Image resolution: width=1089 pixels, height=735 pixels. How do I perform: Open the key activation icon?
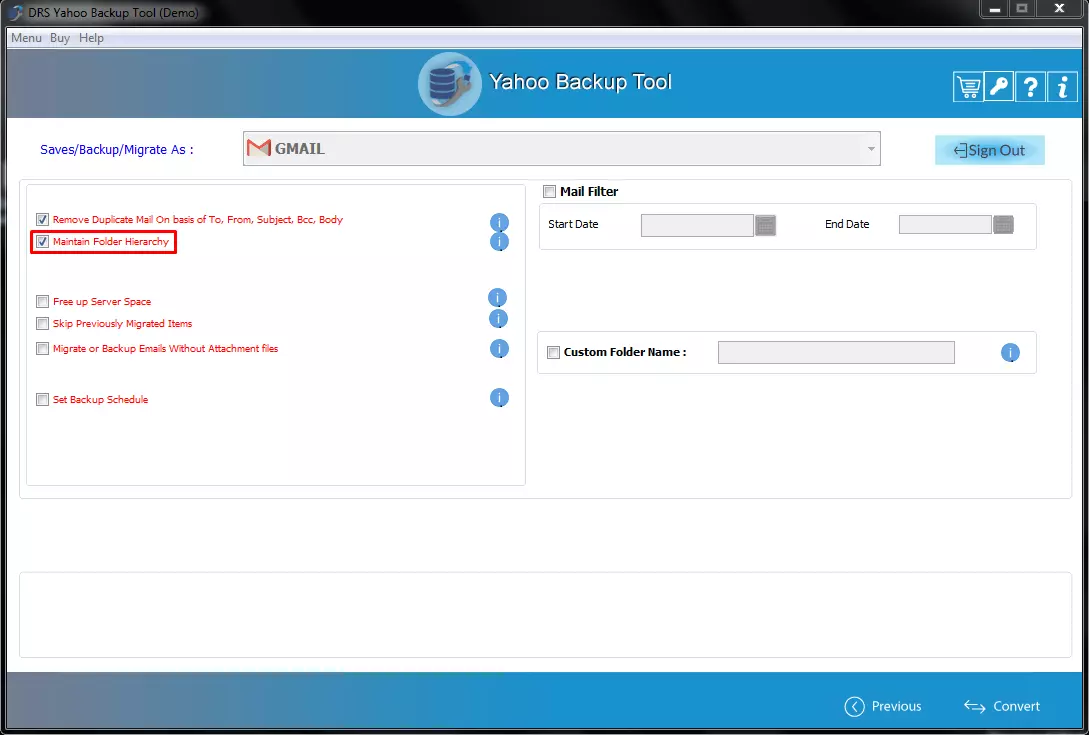(999, 87)
